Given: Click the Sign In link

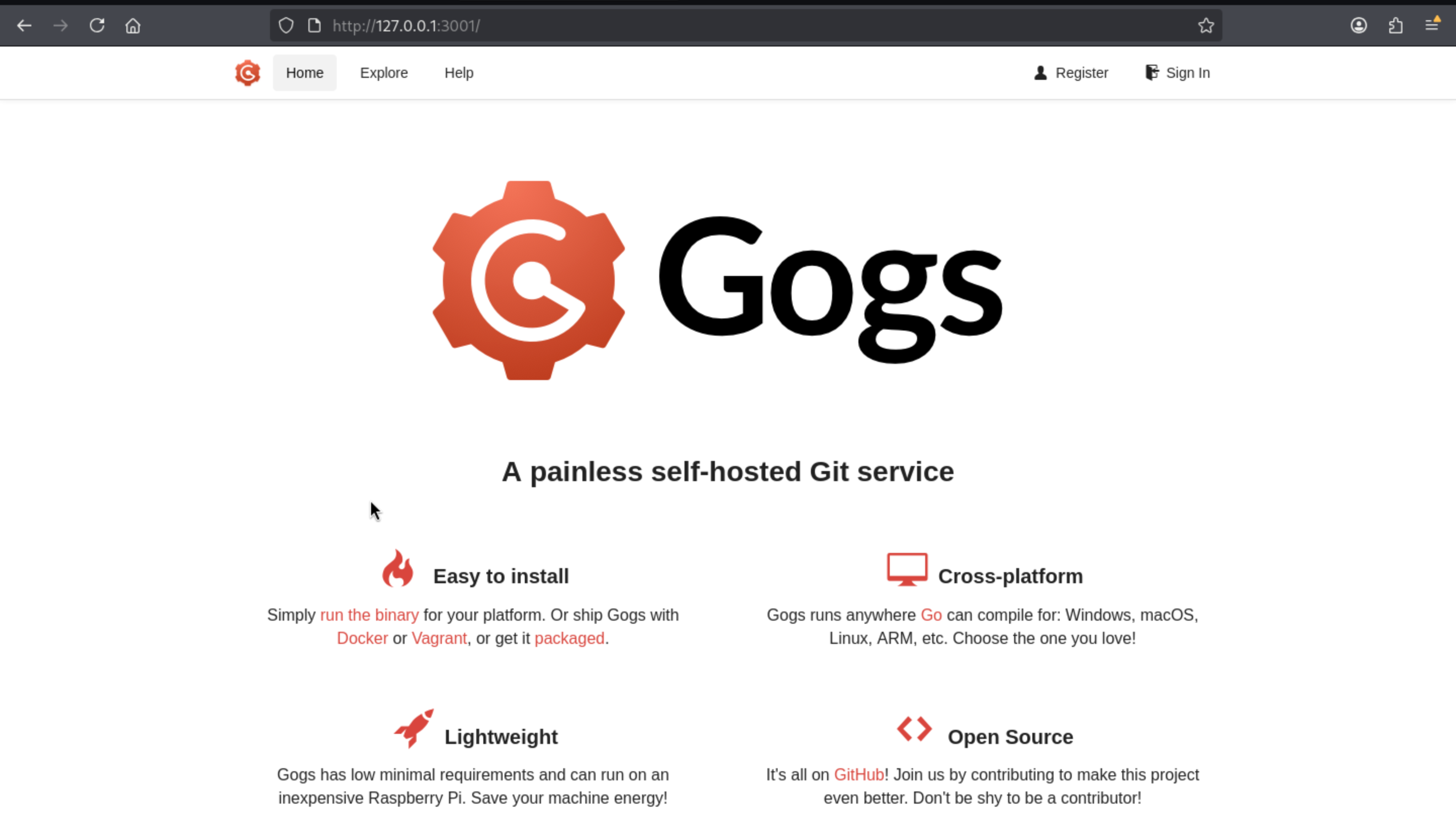Looking at the screenshot, I should [x=1177, y=73].
